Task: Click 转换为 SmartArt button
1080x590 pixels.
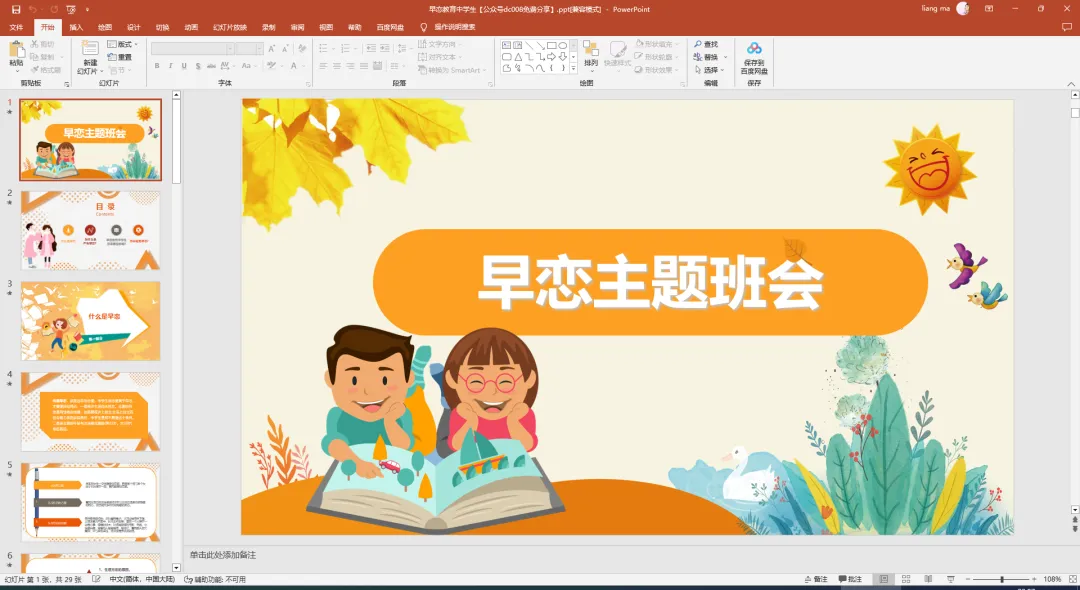Action: [x=452, y=70]
